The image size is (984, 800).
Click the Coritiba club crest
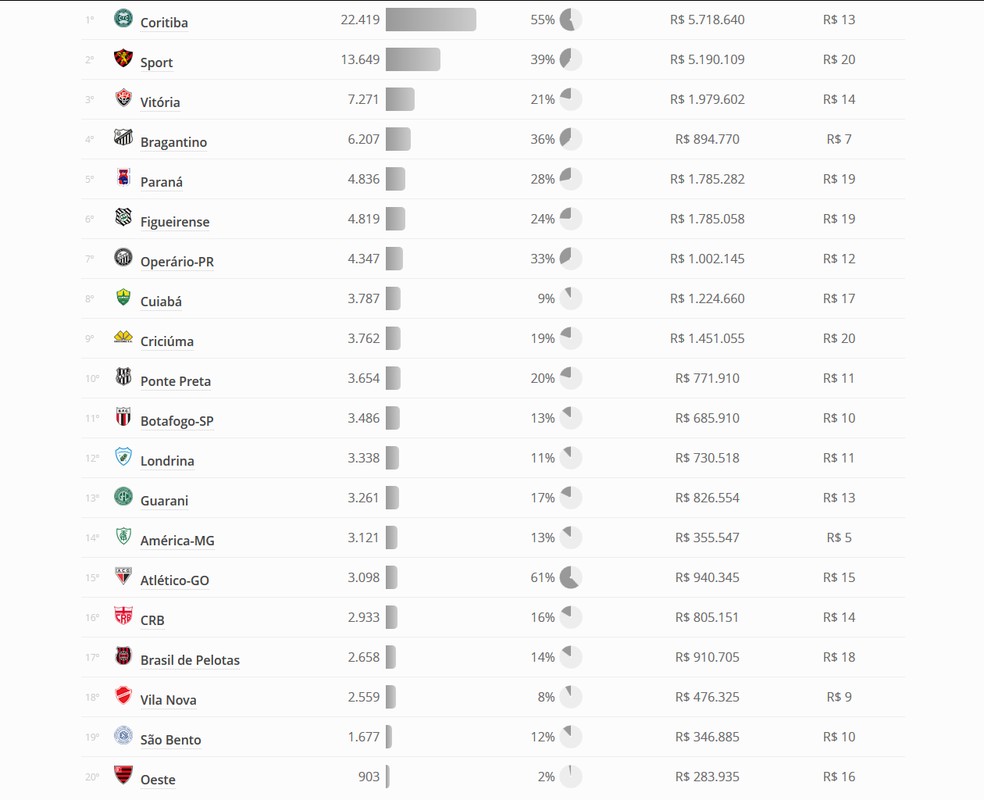click(123, 18)
